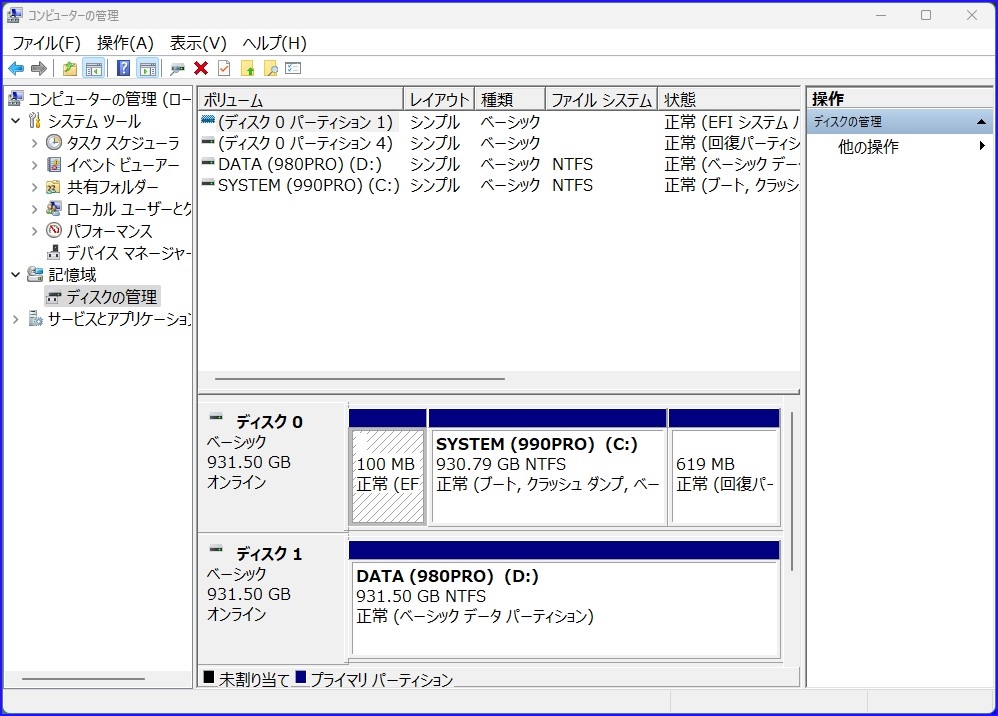Click the blue Back arrow toolbar icon
The height and width of the screenshot is (716, 998).
point(16,68)
